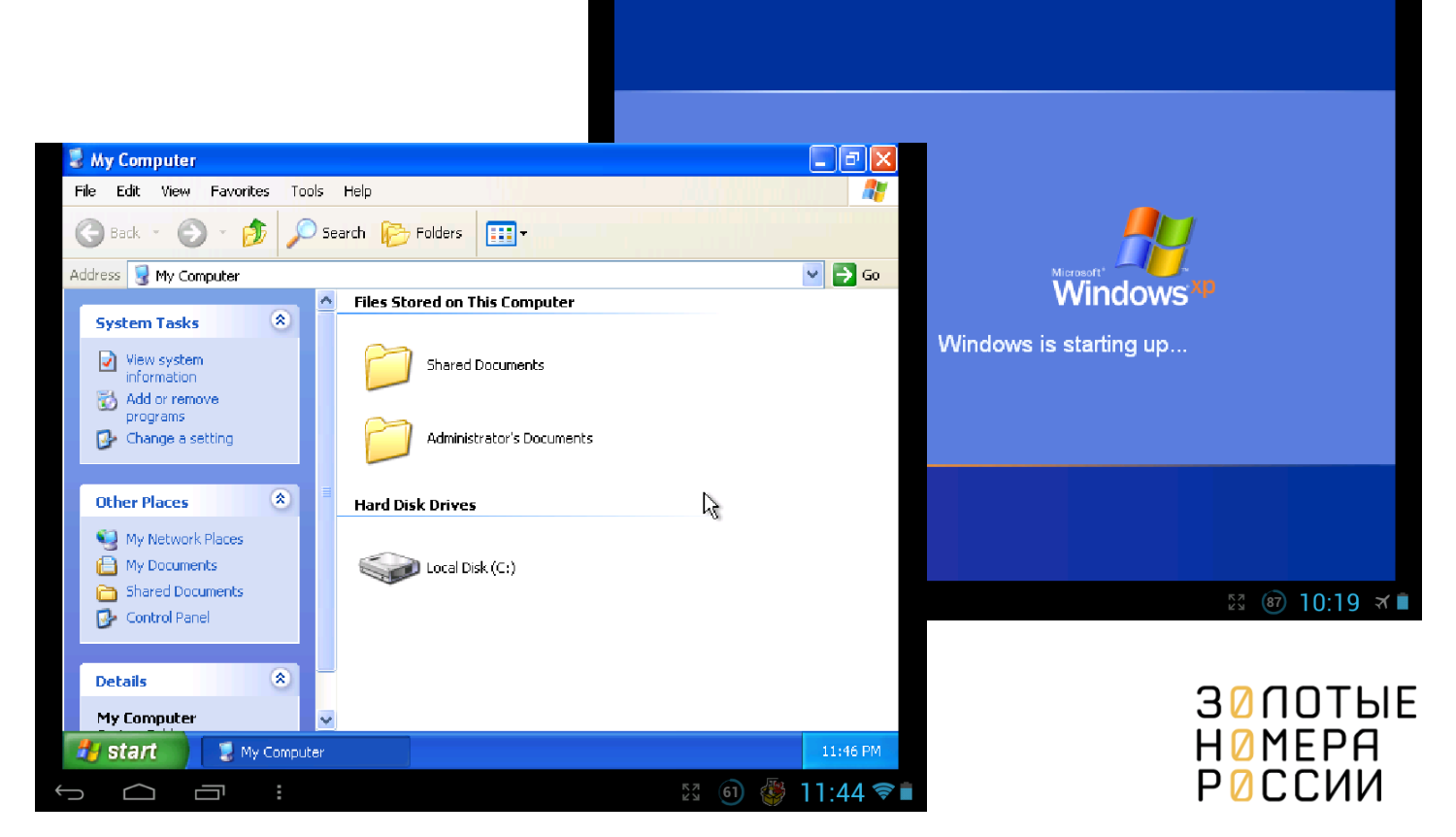
Task: Tap the Android three-dot menu icon
Action: 279,792
